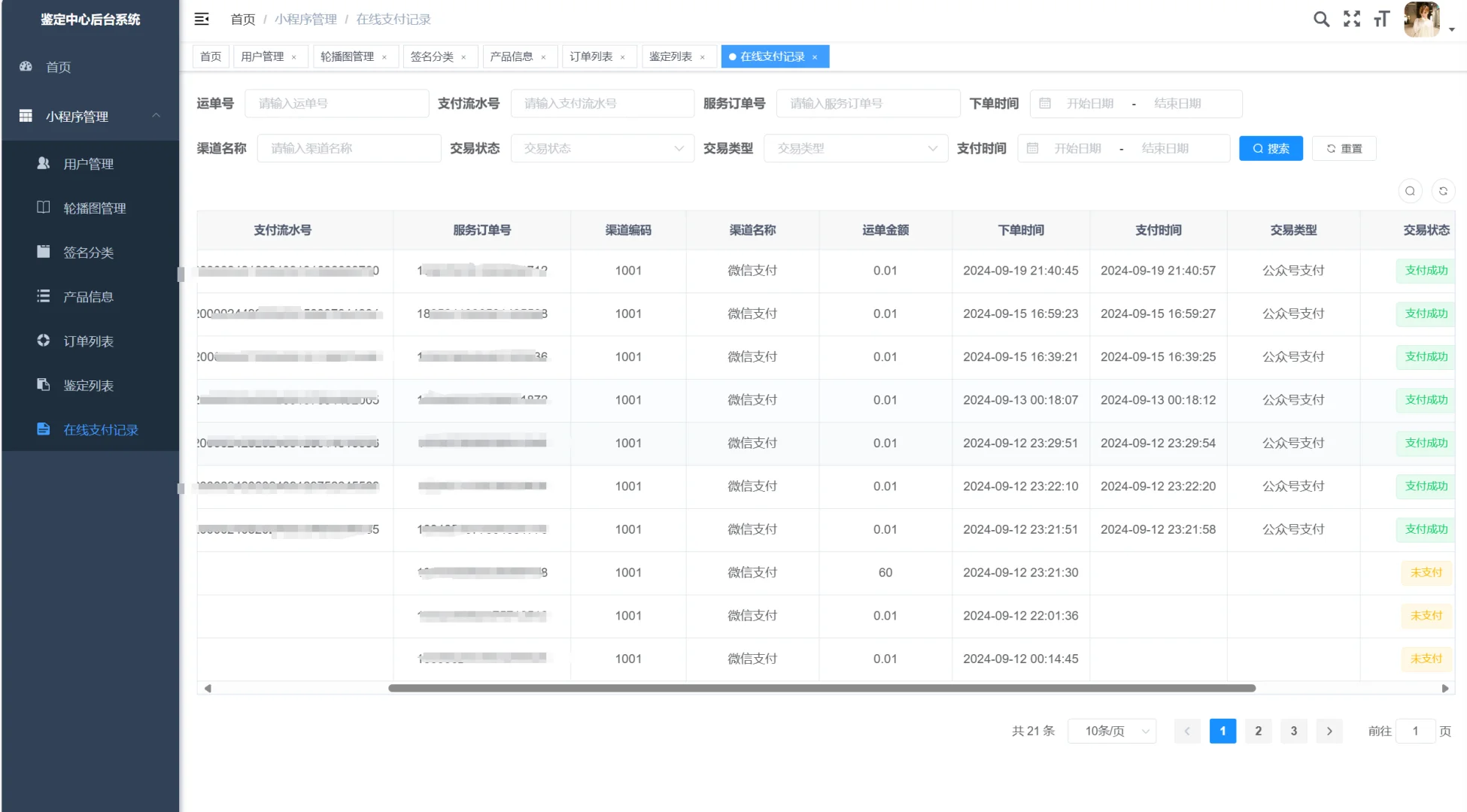Open the global search magnifier in the top bar
The image size is (1467, 812).
(x=1321, y=19)
